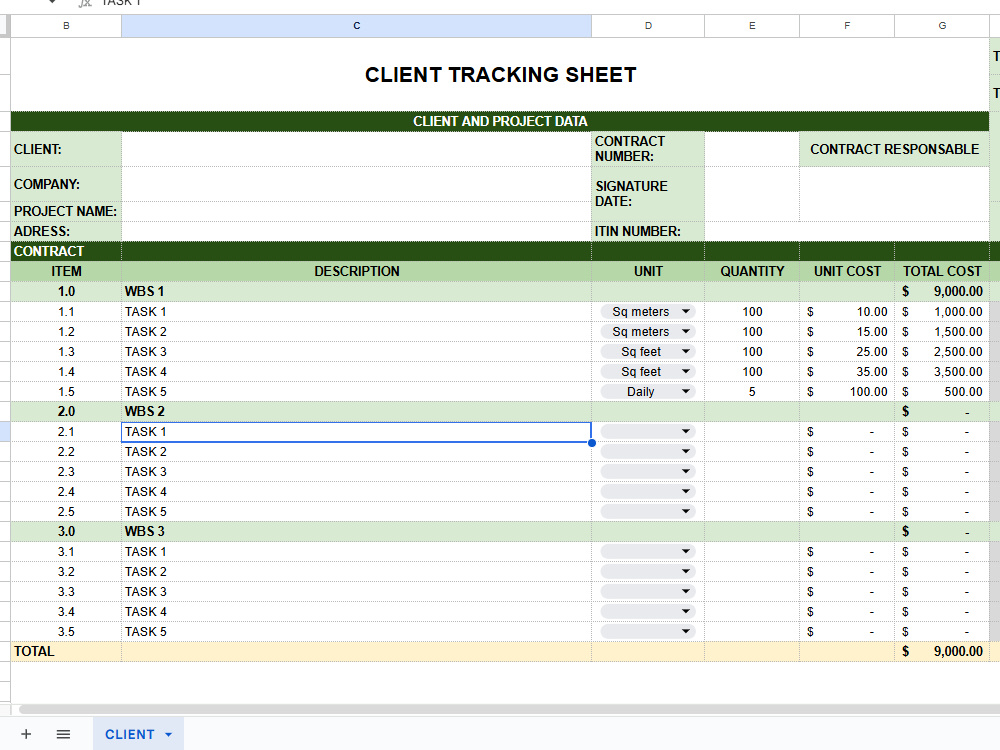Viewport: 1000px width, 750px height.
Task: Select quantity 5 cell in row 1.5
Action: (x=752, y=392)
